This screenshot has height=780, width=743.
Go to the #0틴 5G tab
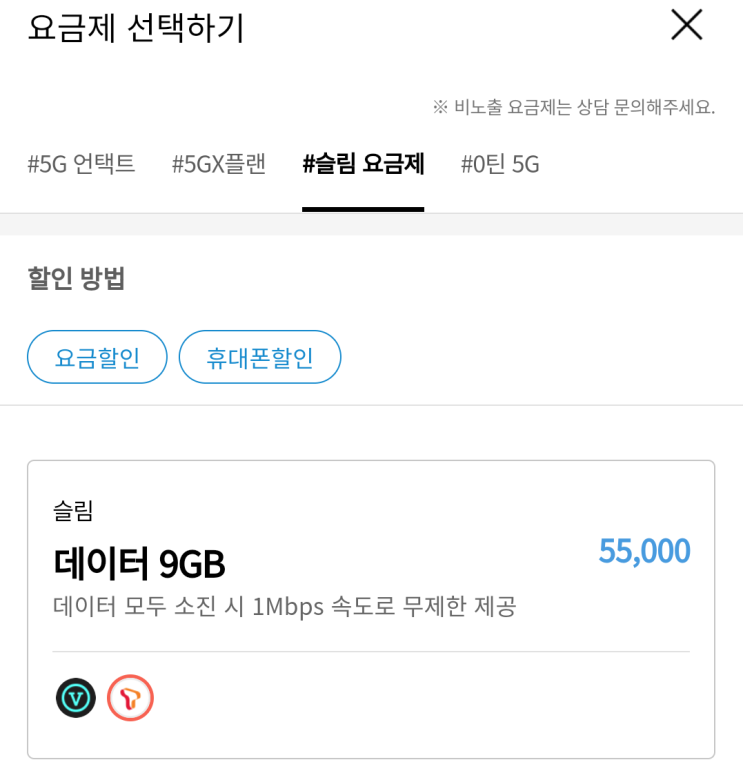click(x=500, y=164)
